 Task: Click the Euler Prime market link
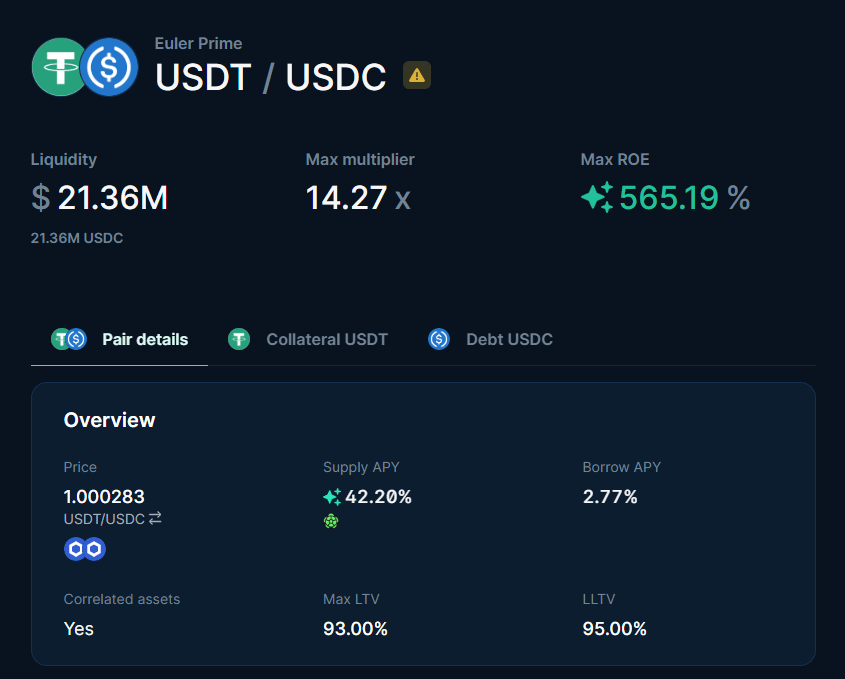coord(198,43)
